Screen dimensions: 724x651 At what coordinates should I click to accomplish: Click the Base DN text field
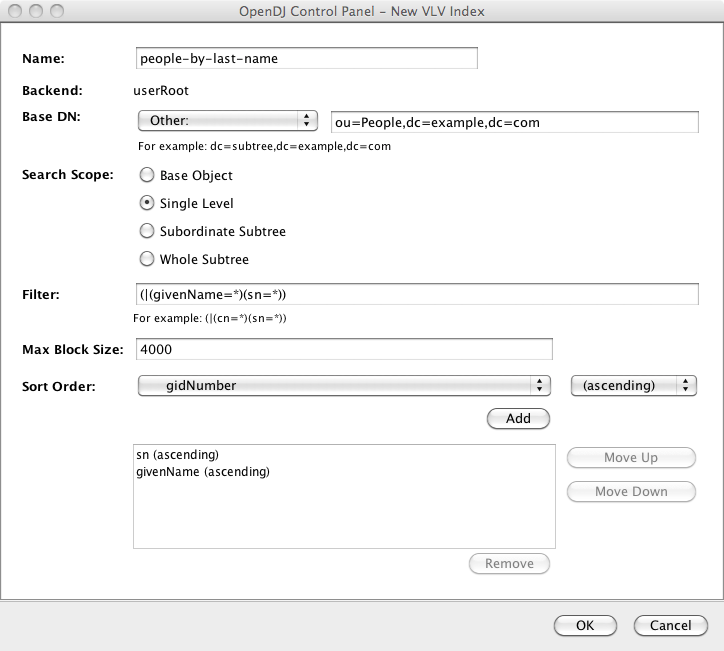[515, 122]
